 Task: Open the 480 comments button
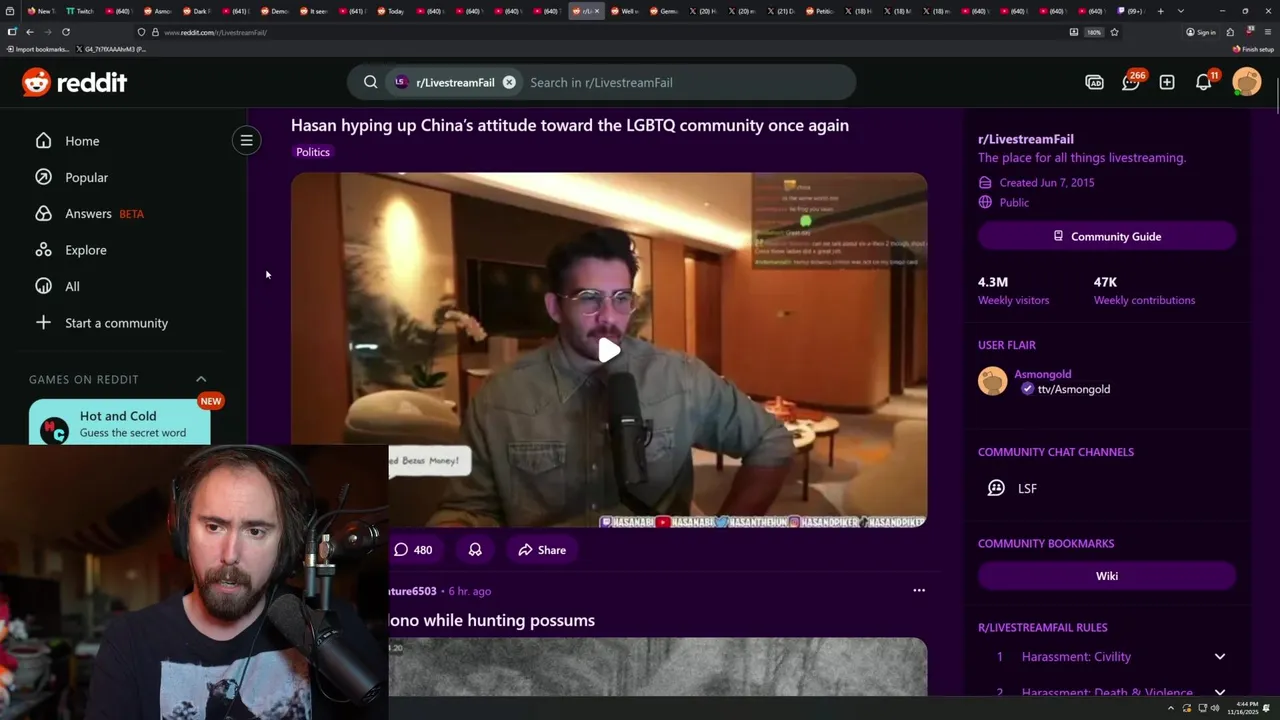pos(413,550)
